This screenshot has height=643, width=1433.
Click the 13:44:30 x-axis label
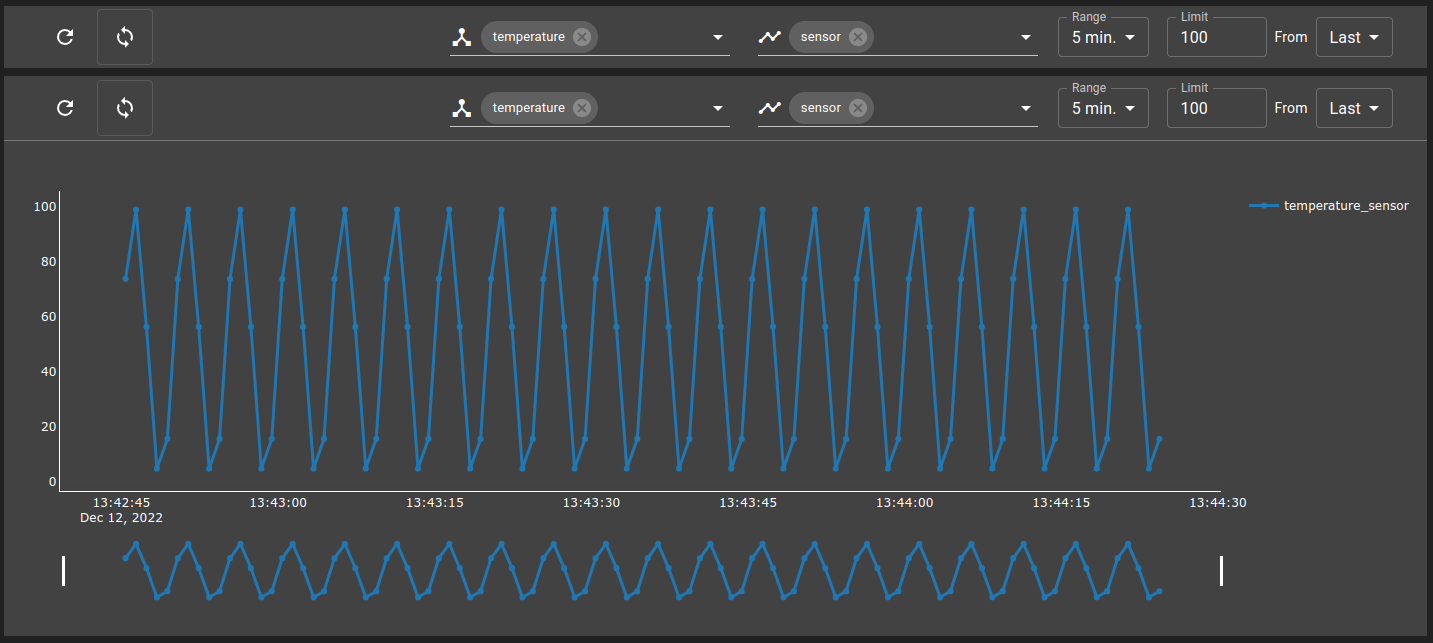point(1217,503)
